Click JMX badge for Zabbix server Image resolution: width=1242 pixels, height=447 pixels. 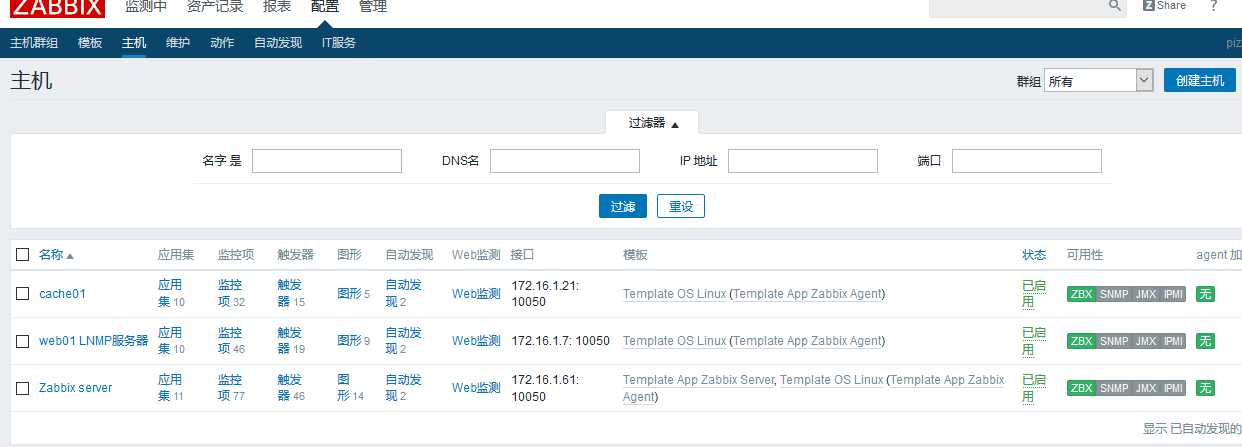tap(1146, 388)
